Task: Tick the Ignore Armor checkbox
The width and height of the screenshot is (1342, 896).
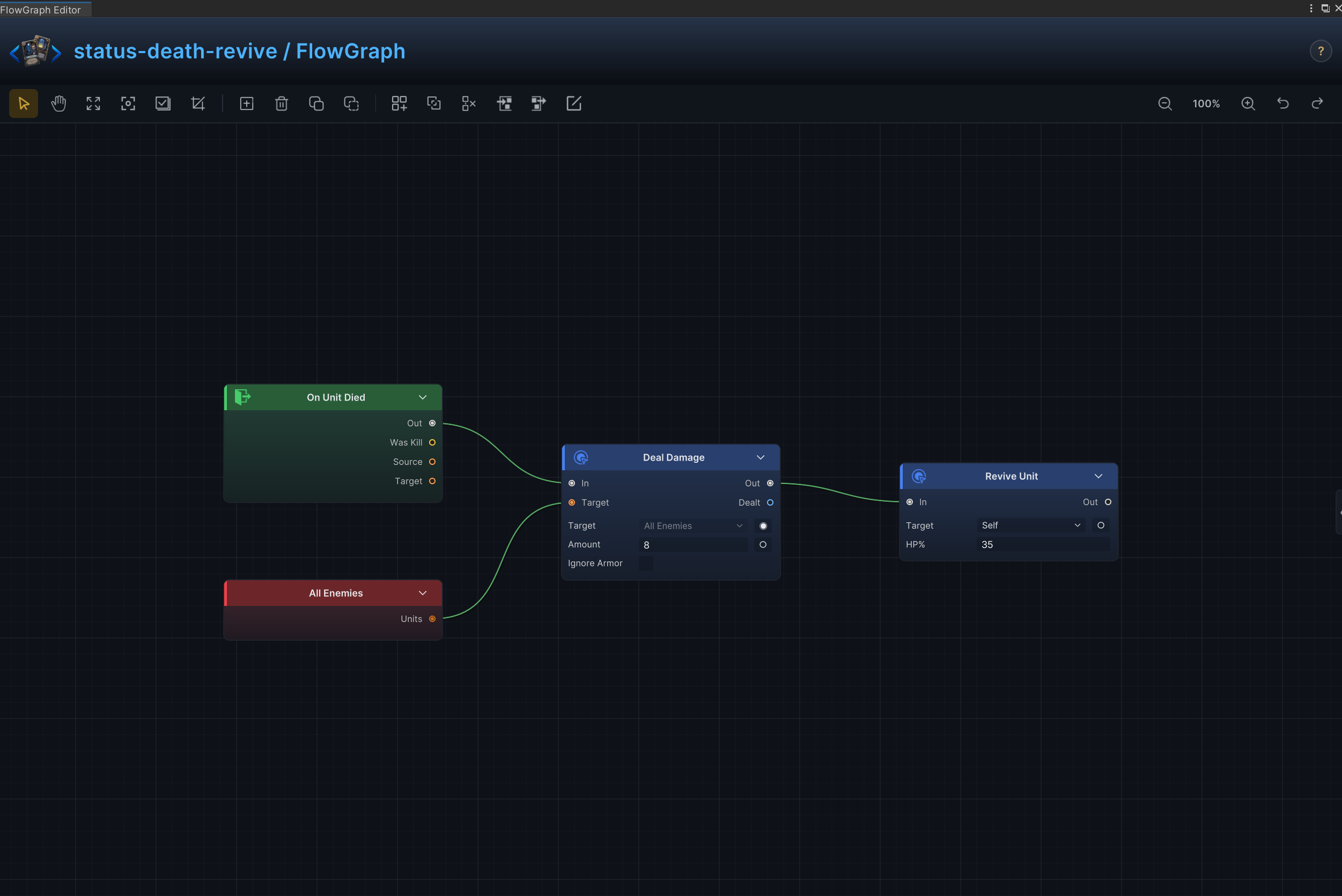Action: [646, 563]
